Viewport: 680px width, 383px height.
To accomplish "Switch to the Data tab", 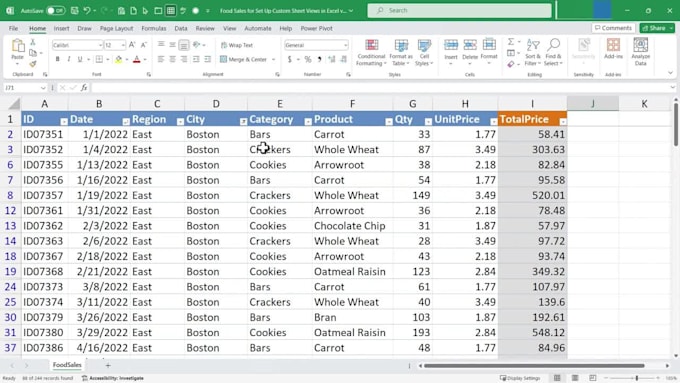I will coord(181,29).
